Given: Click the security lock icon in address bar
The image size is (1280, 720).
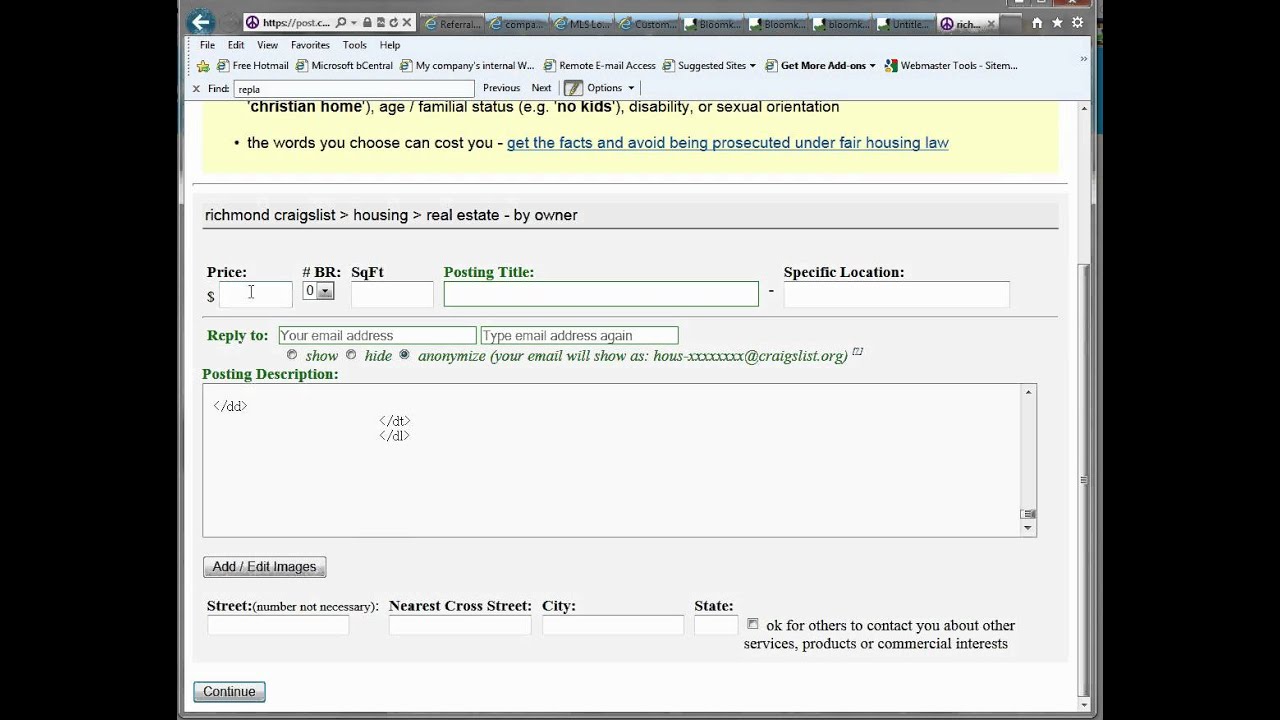Looking at the screenshot, I should click(x=367, y=23).
